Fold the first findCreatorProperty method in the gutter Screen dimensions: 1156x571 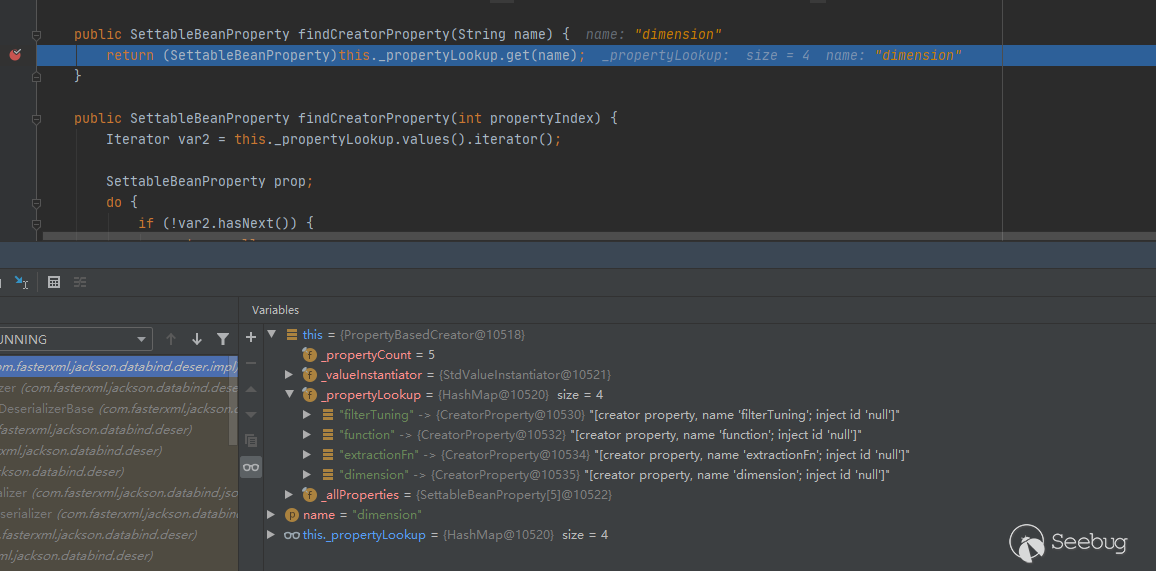click(x=37, y=35)
